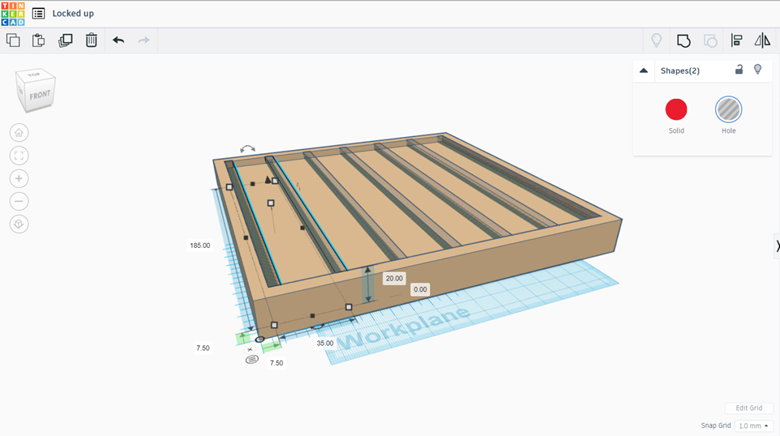Fit all shapes in view
This screenshot has width=780, height=436.
19,156
